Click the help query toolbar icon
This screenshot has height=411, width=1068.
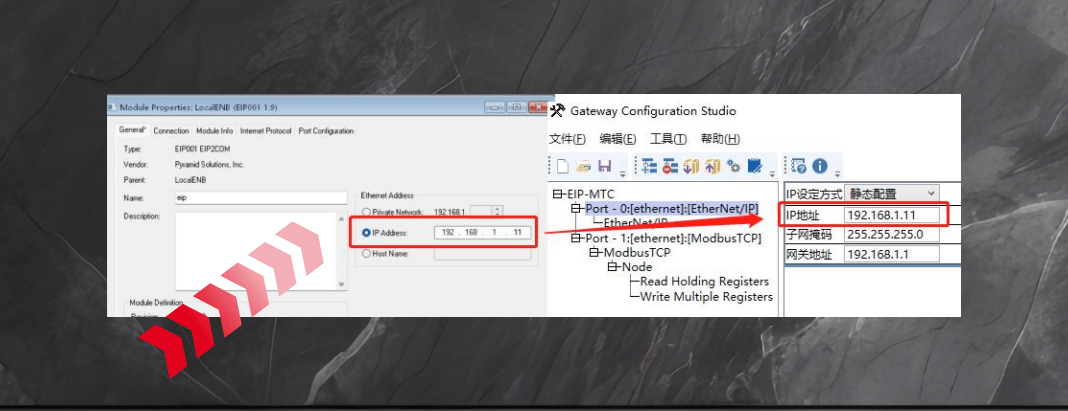800,166
